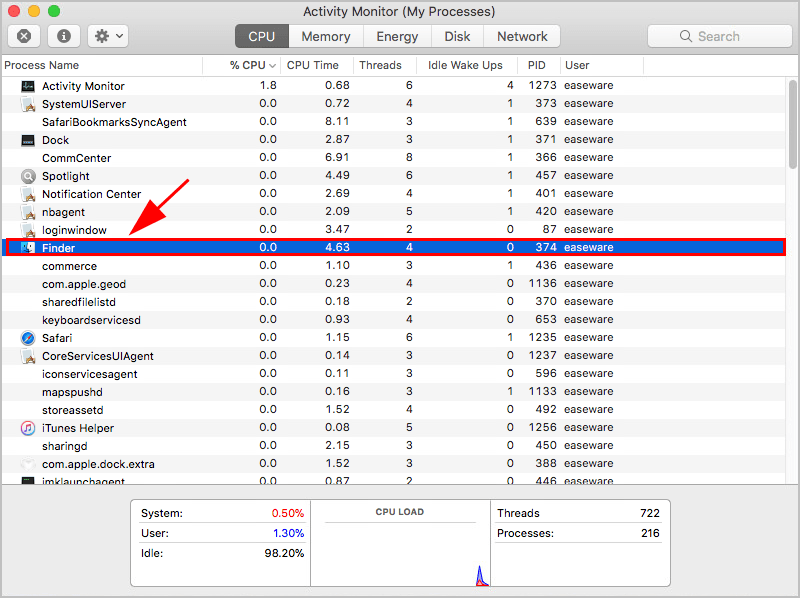
Task: Switch to the Network tab
Action: point(522,36)
